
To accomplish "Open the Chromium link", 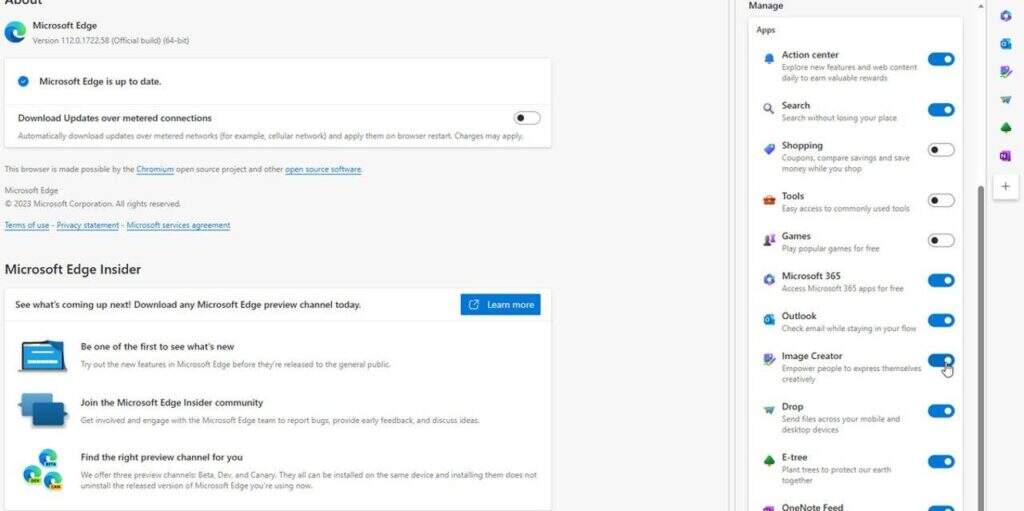I will 155,169.
